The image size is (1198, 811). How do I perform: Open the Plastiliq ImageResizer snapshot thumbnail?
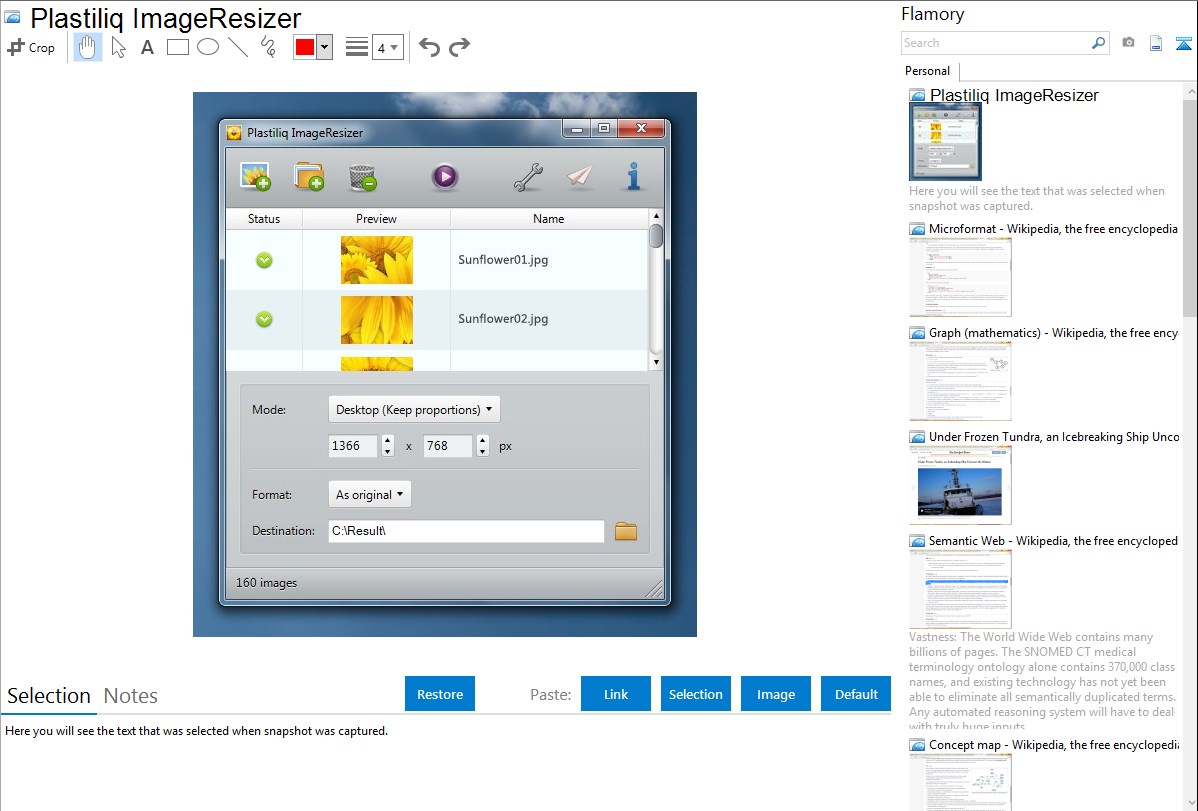945,141
